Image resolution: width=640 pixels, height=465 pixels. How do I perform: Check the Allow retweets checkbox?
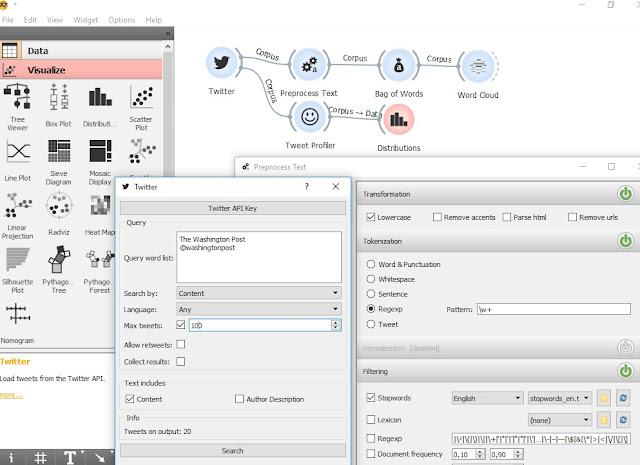[x=181, y=345]
